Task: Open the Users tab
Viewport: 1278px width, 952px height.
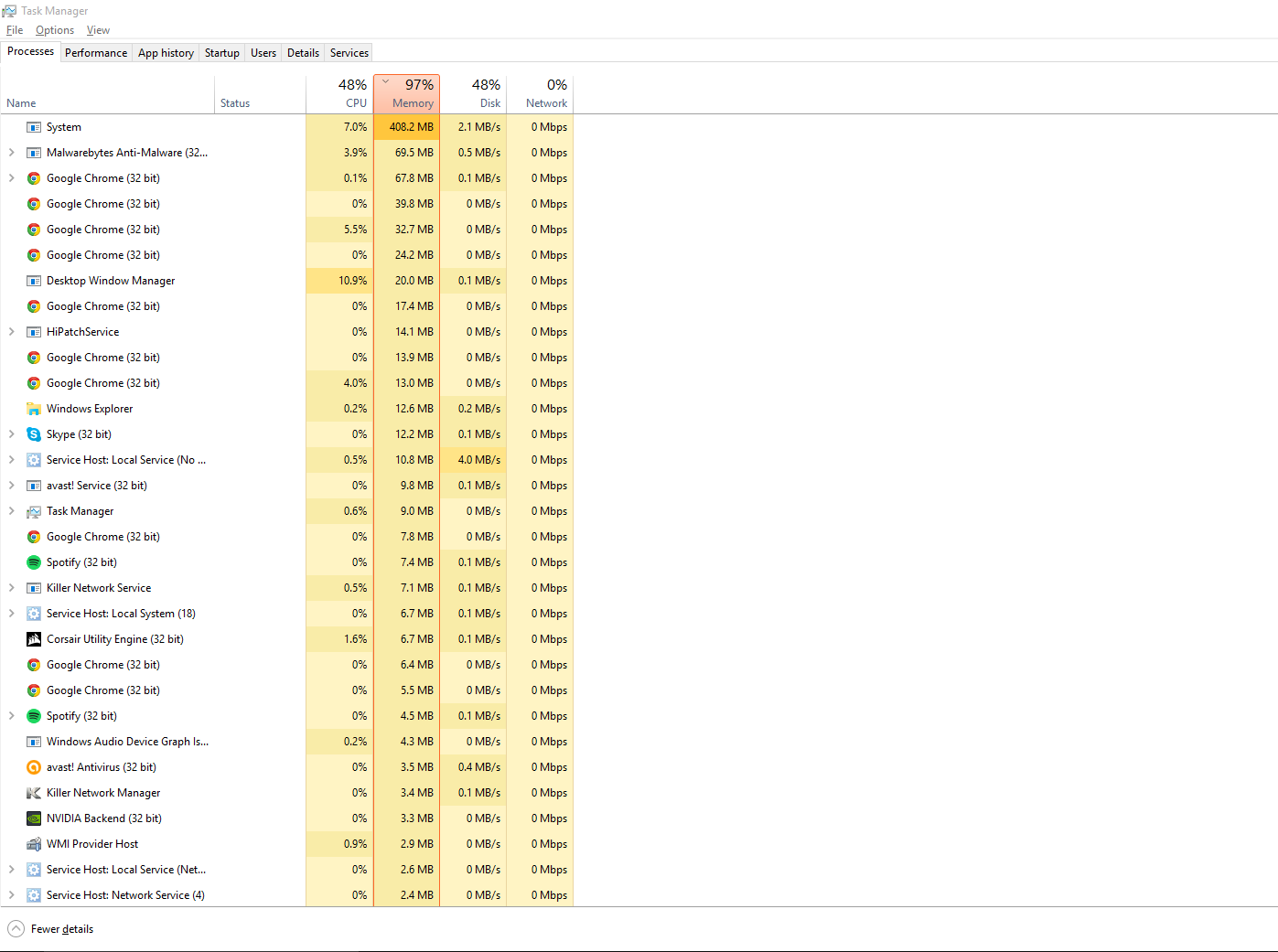Action: 263,53
